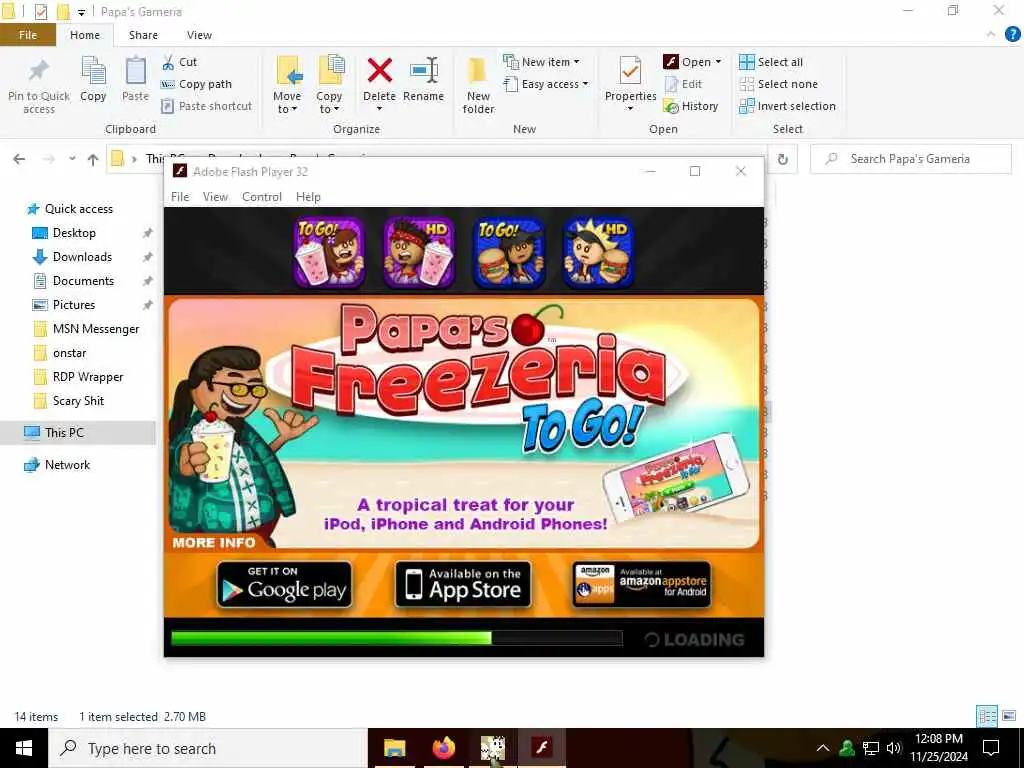Open the Windows Start menu
1024x768 pixels.
click(x=24, y=748)
